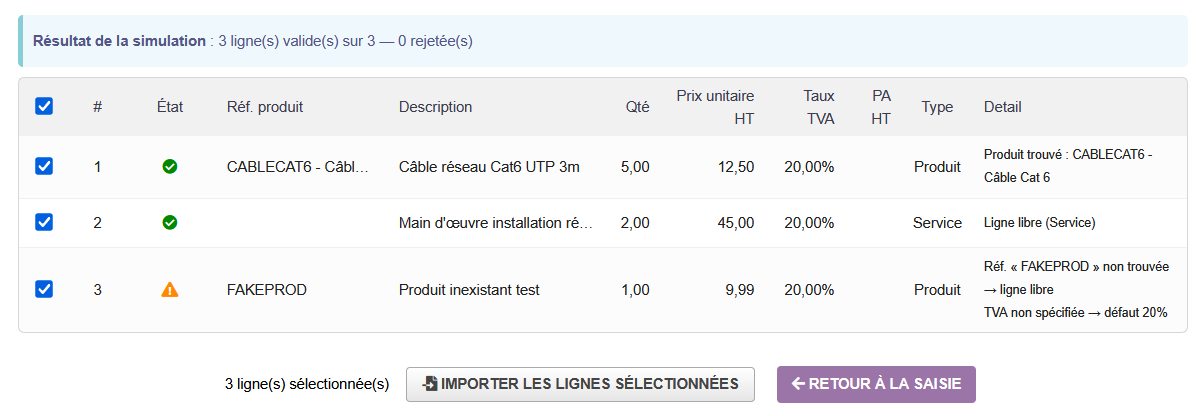
Task: Click green valid status icon on row 1
Action: (170, 167)
